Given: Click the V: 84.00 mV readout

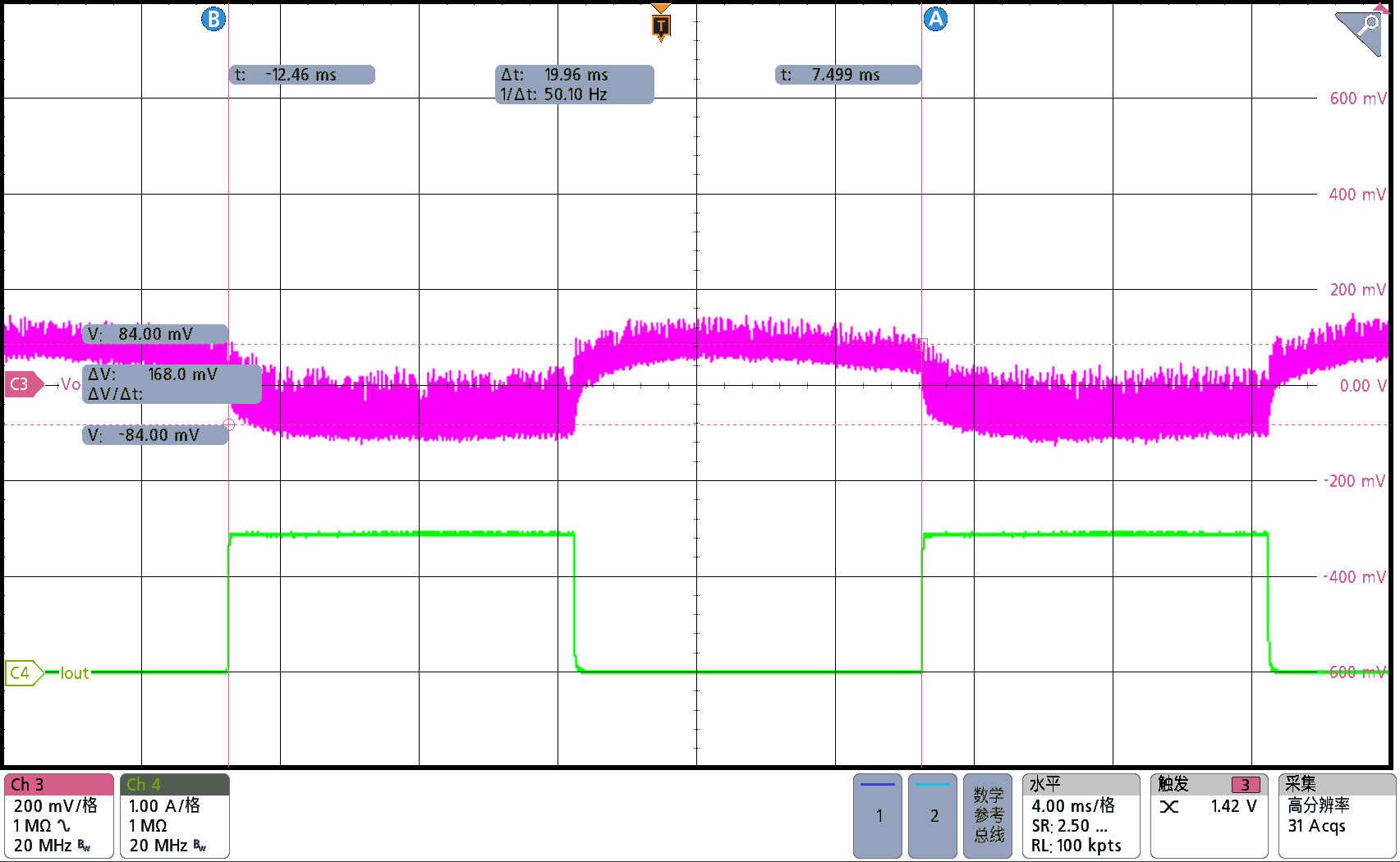Looking at the screenshot, I should (x=155, y=334).
